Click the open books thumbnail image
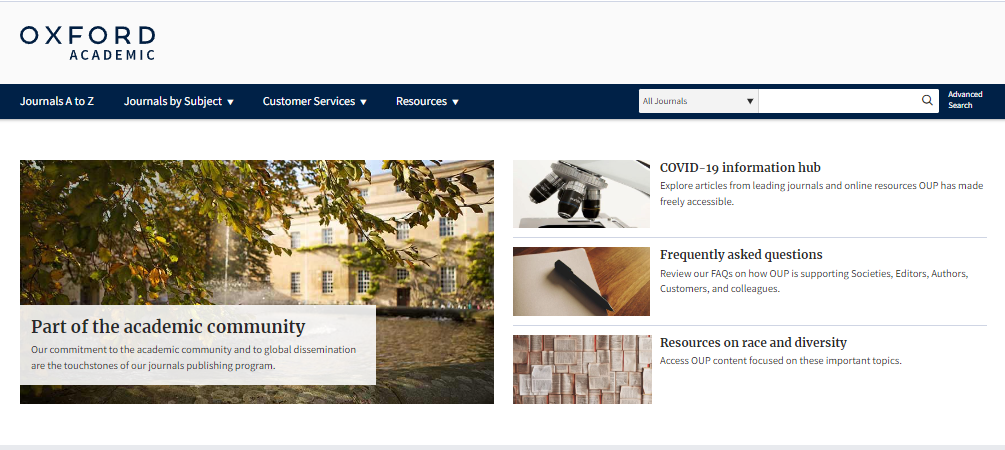 [582, 369]
